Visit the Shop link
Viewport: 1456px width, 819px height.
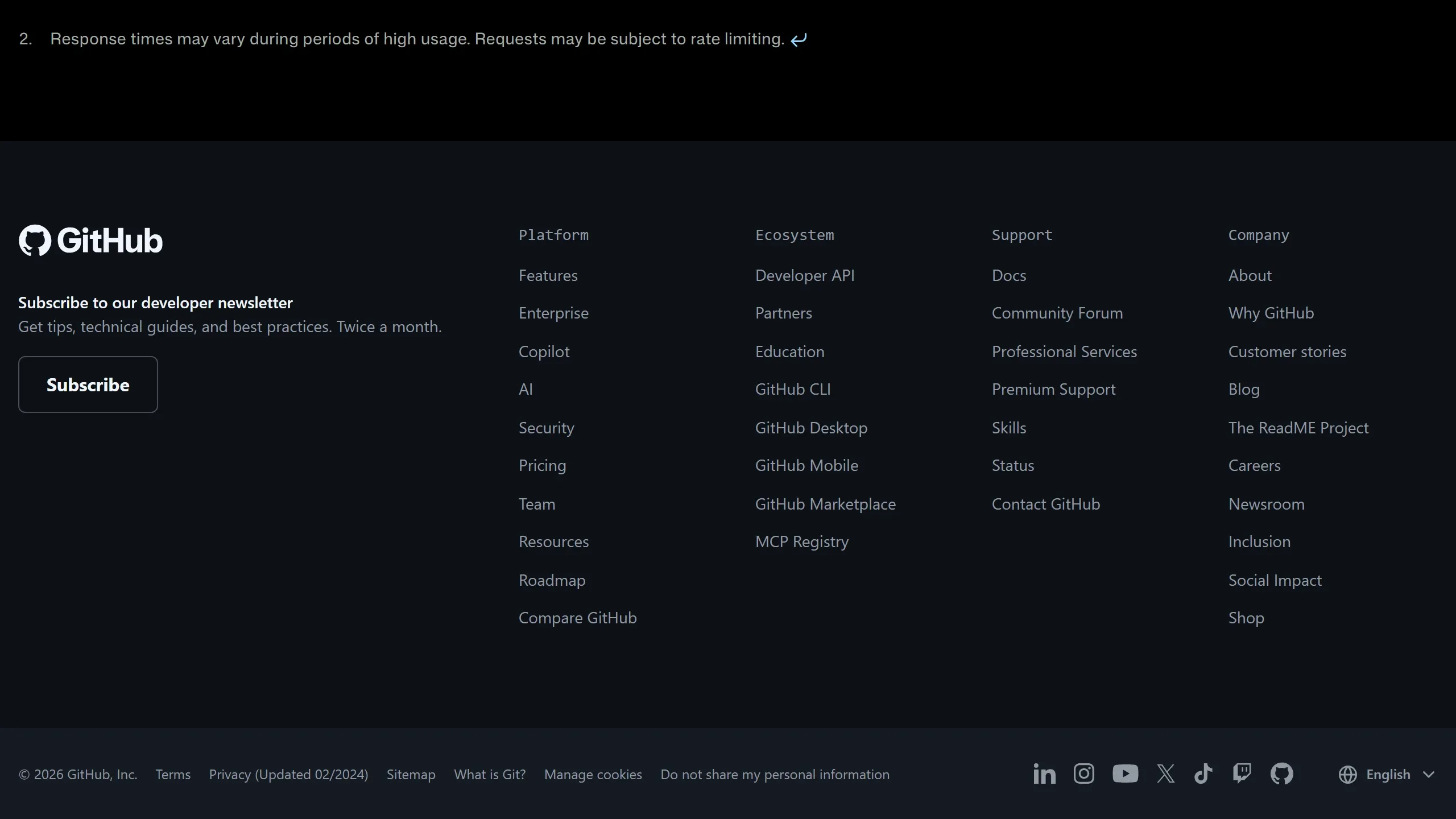click(1246, 618)
